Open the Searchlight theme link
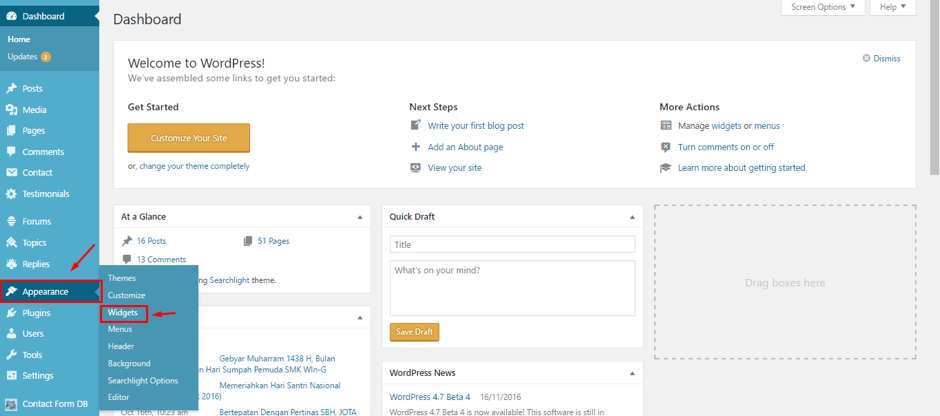940x416 pixels. click(230, 280)
